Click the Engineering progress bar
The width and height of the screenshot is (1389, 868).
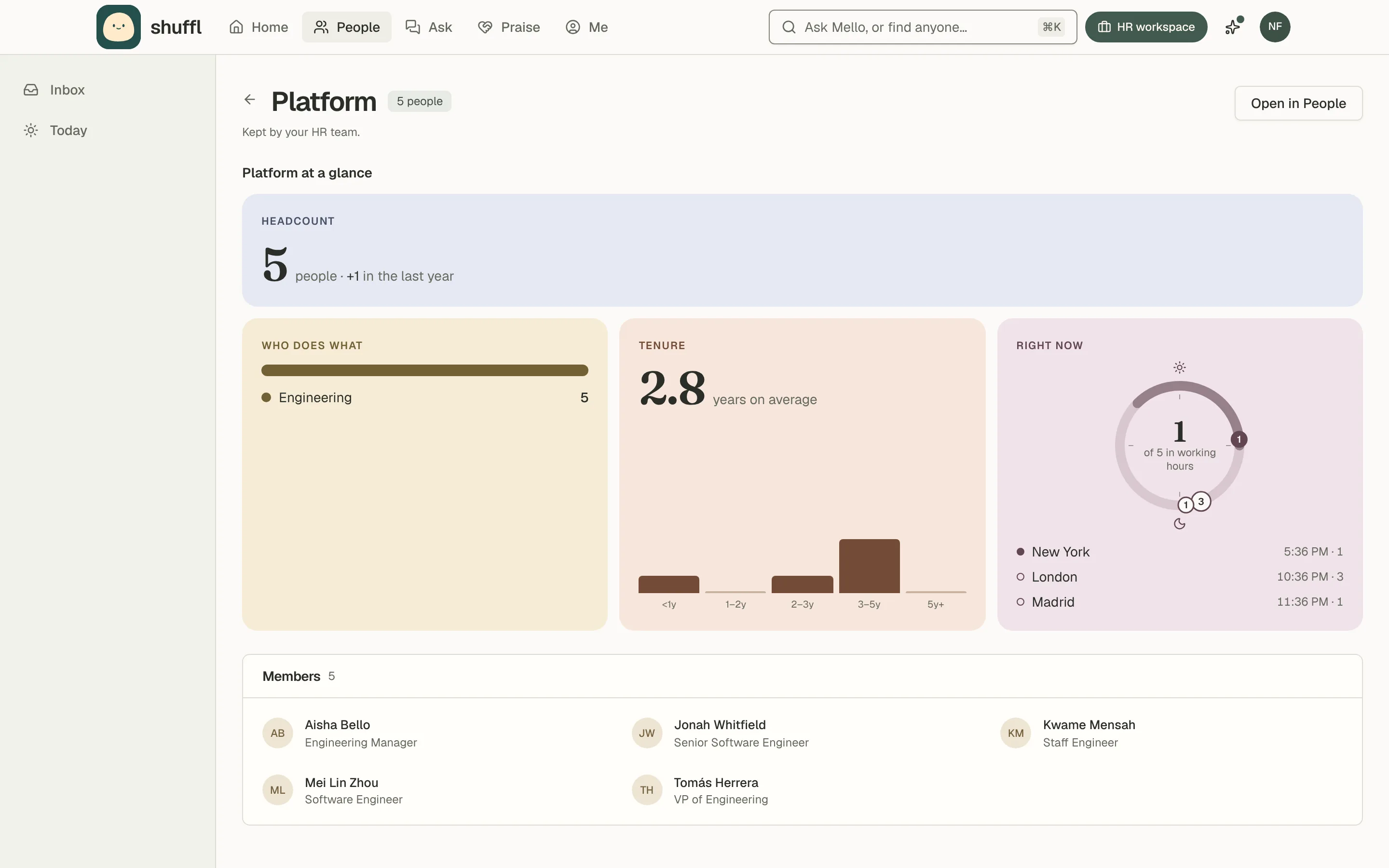425,370
